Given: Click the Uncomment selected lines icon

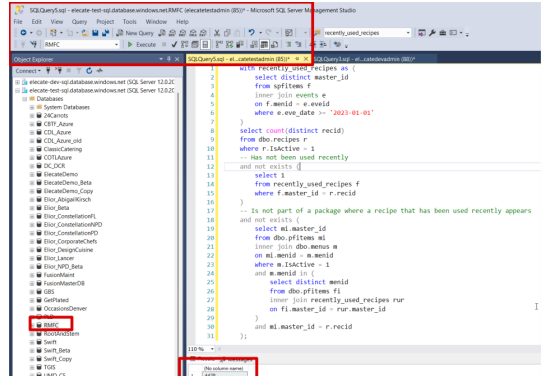Looking at the screenshot, I should tap(299, 44).
